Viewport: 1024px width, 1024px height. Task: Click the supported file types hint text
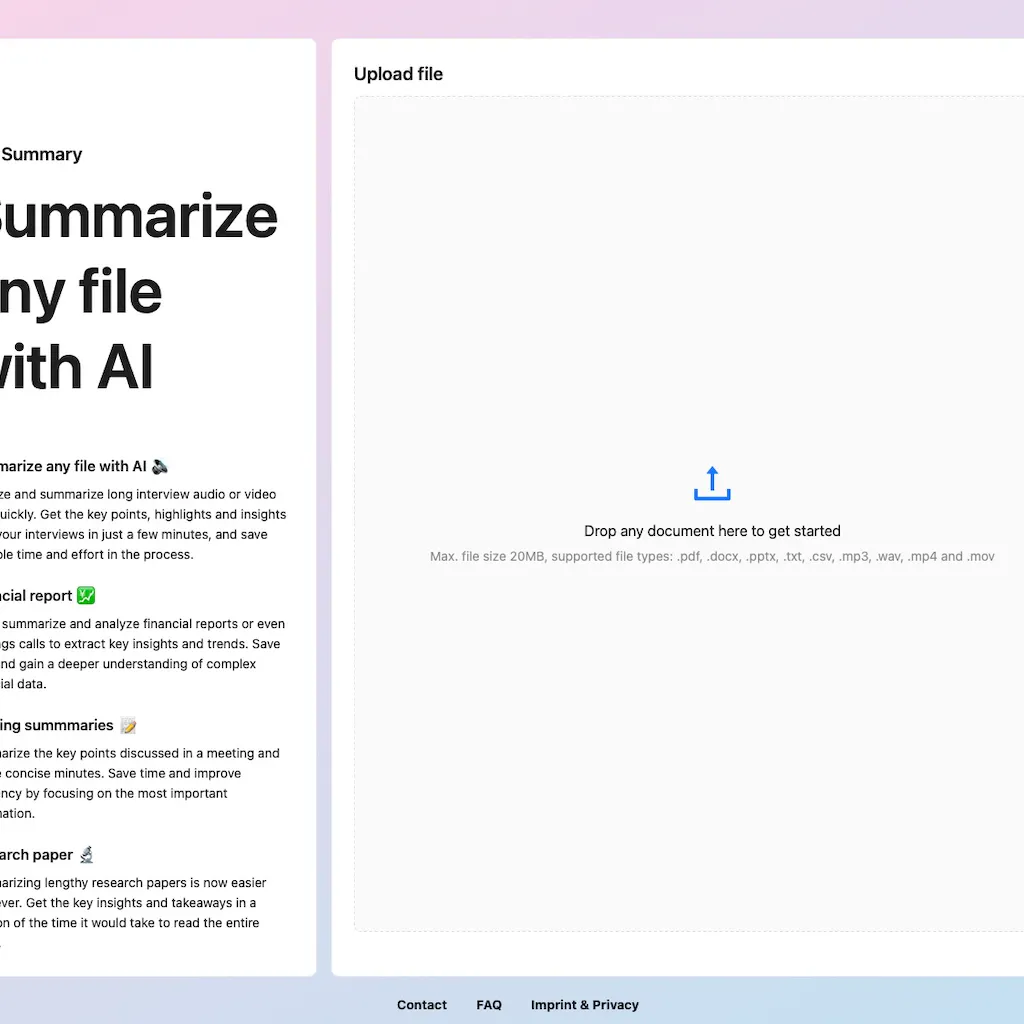click(712, 556)
